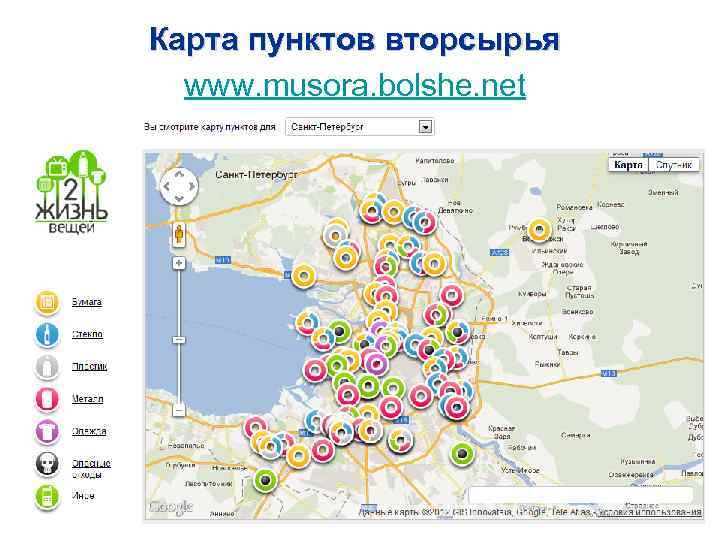Open the Условия использования map terms link

[651, 512]
